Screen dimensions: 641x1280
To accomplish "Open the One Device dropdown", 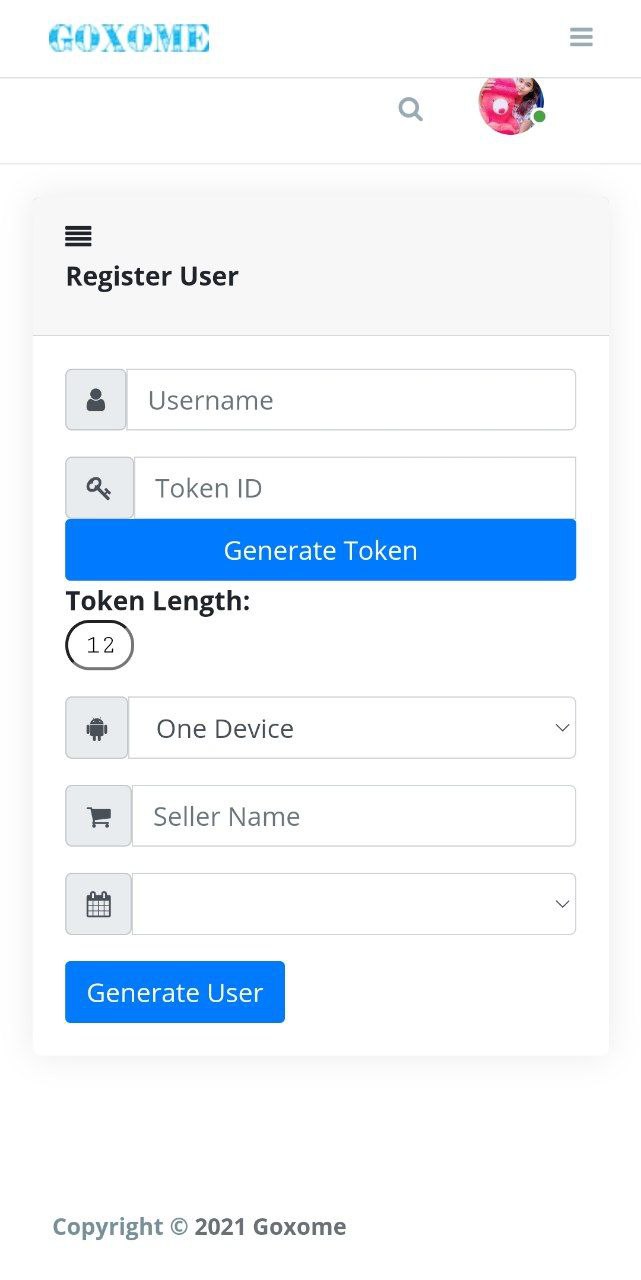I will 352,727.
